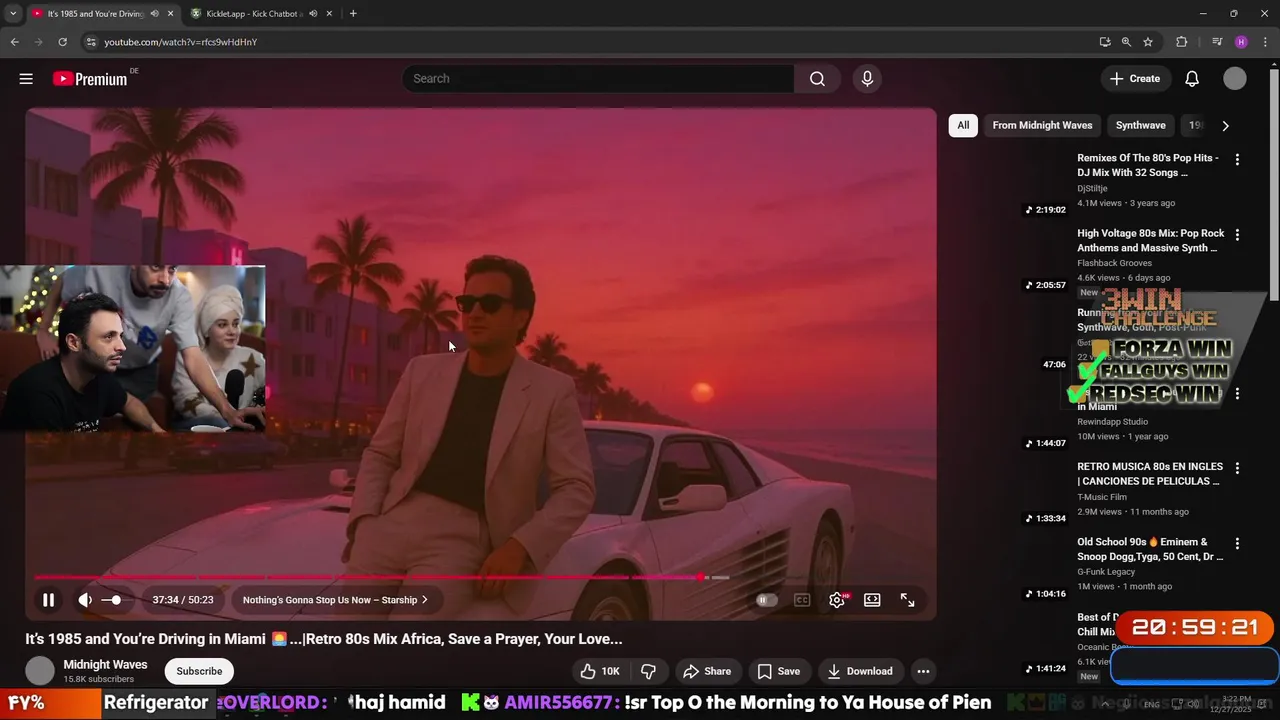Click the Share button
1280x720 pixels.
707,671
